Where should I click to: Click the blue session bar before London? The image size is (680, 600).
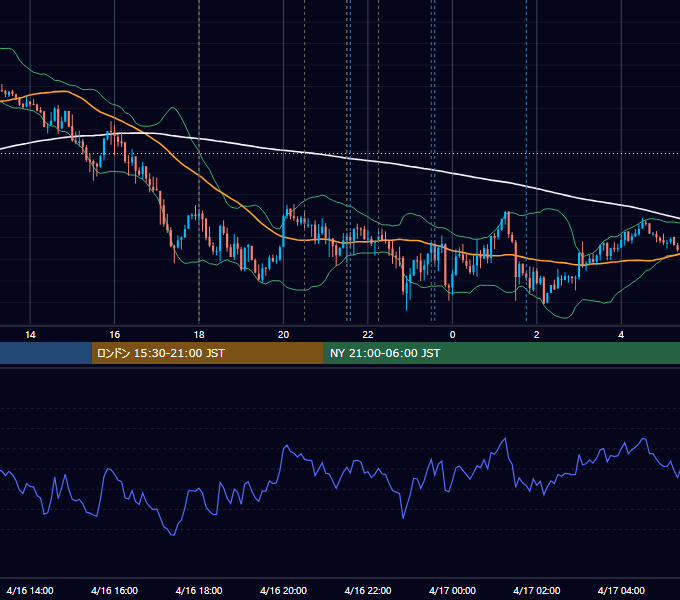(x=46, y=353)
